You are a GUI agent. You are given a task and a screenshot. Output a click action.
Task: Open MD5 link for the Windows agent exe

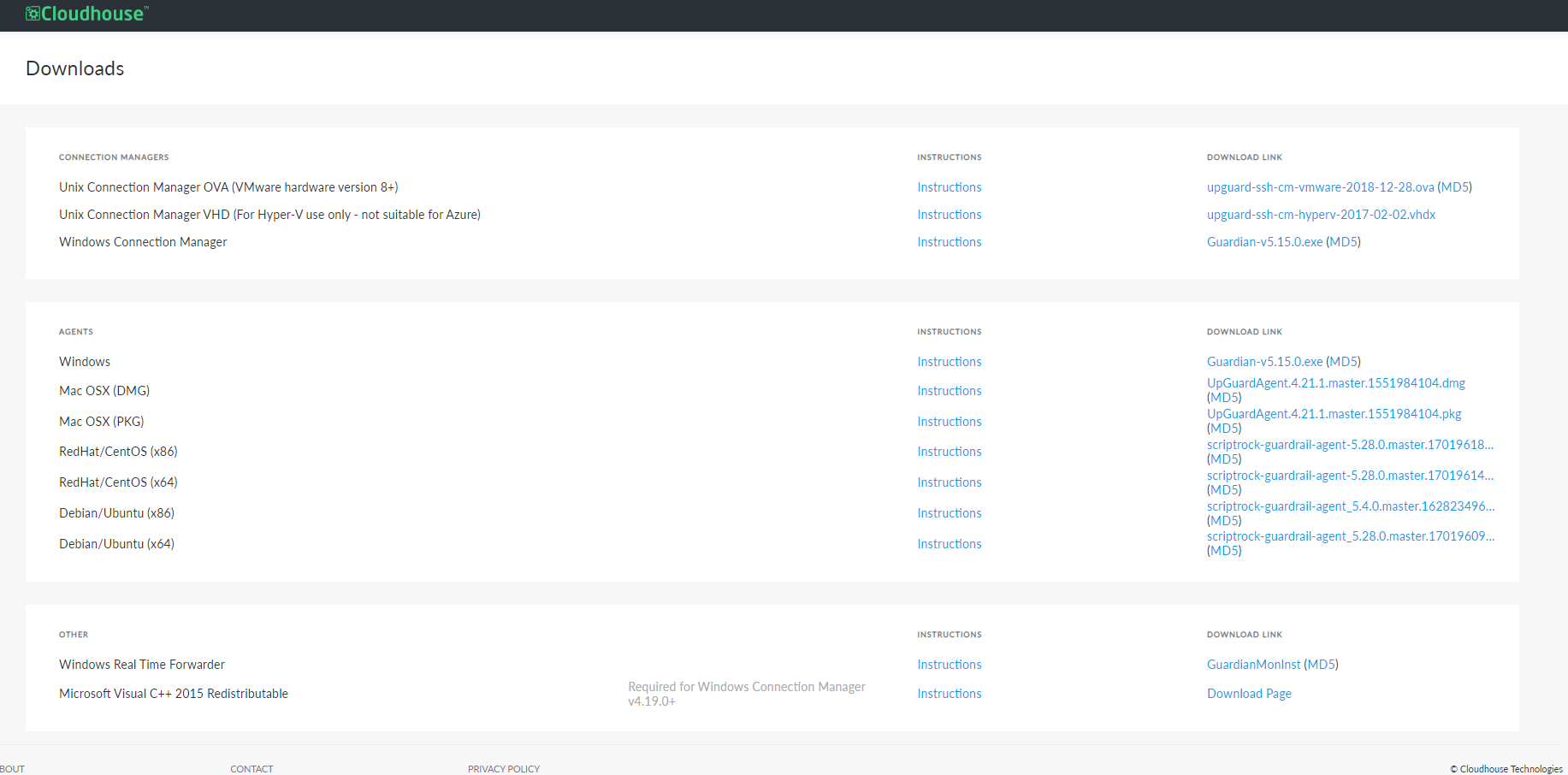coord(1343,362)
